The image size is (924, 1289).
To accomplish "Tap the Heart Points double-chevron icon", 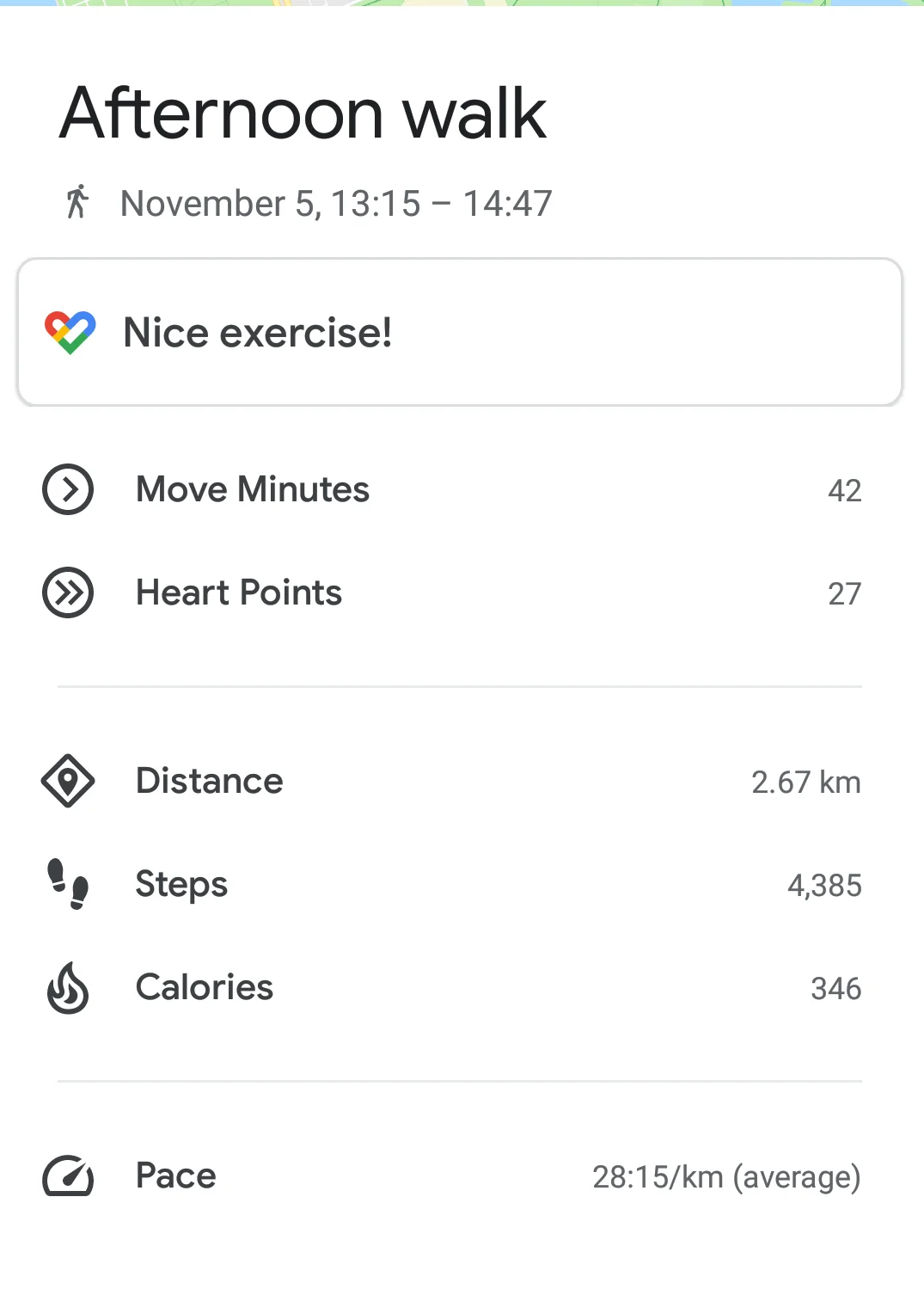I will tap(68, 592).
